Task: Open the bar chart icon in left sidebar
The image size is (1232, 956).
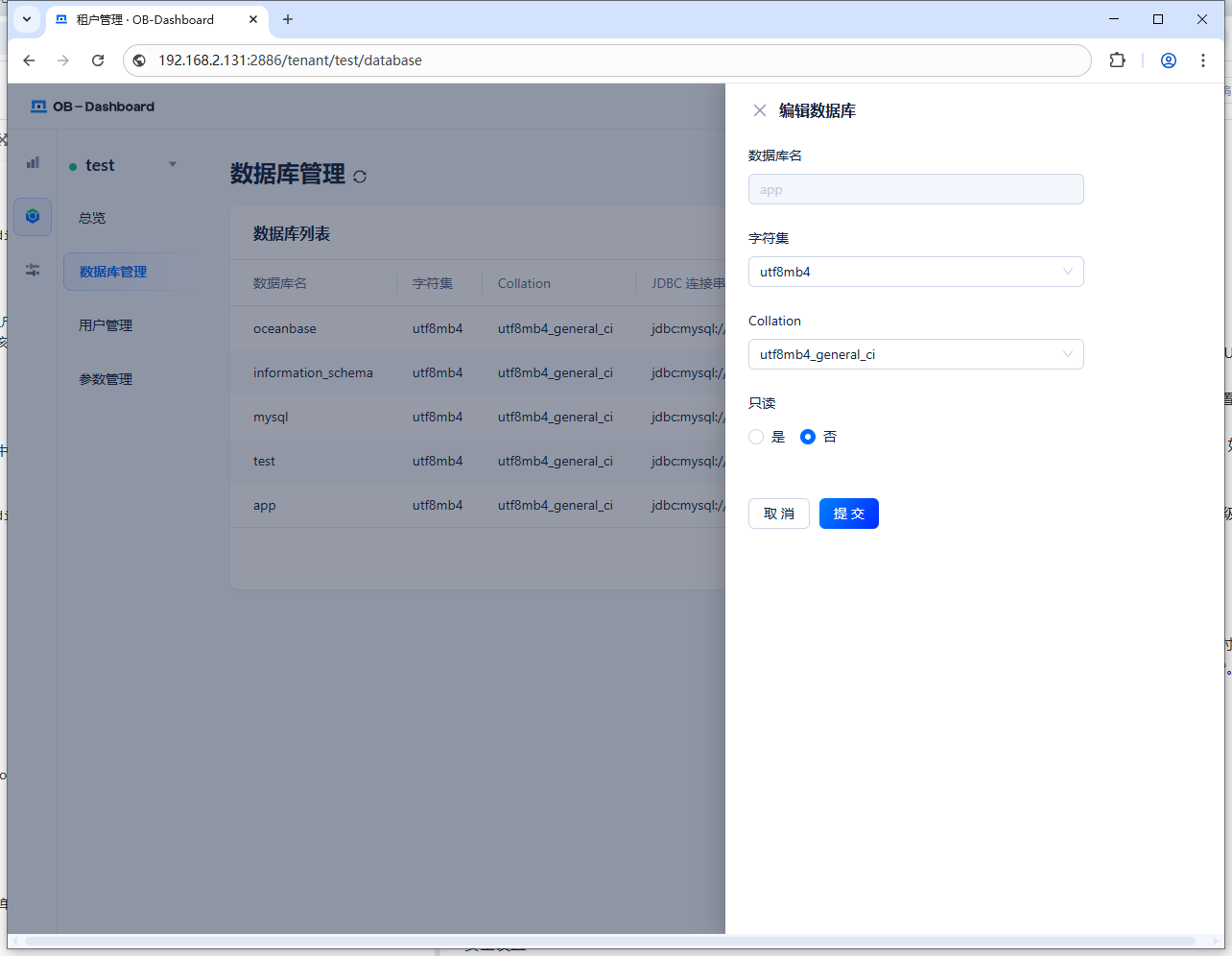Action: pos(33,163)
